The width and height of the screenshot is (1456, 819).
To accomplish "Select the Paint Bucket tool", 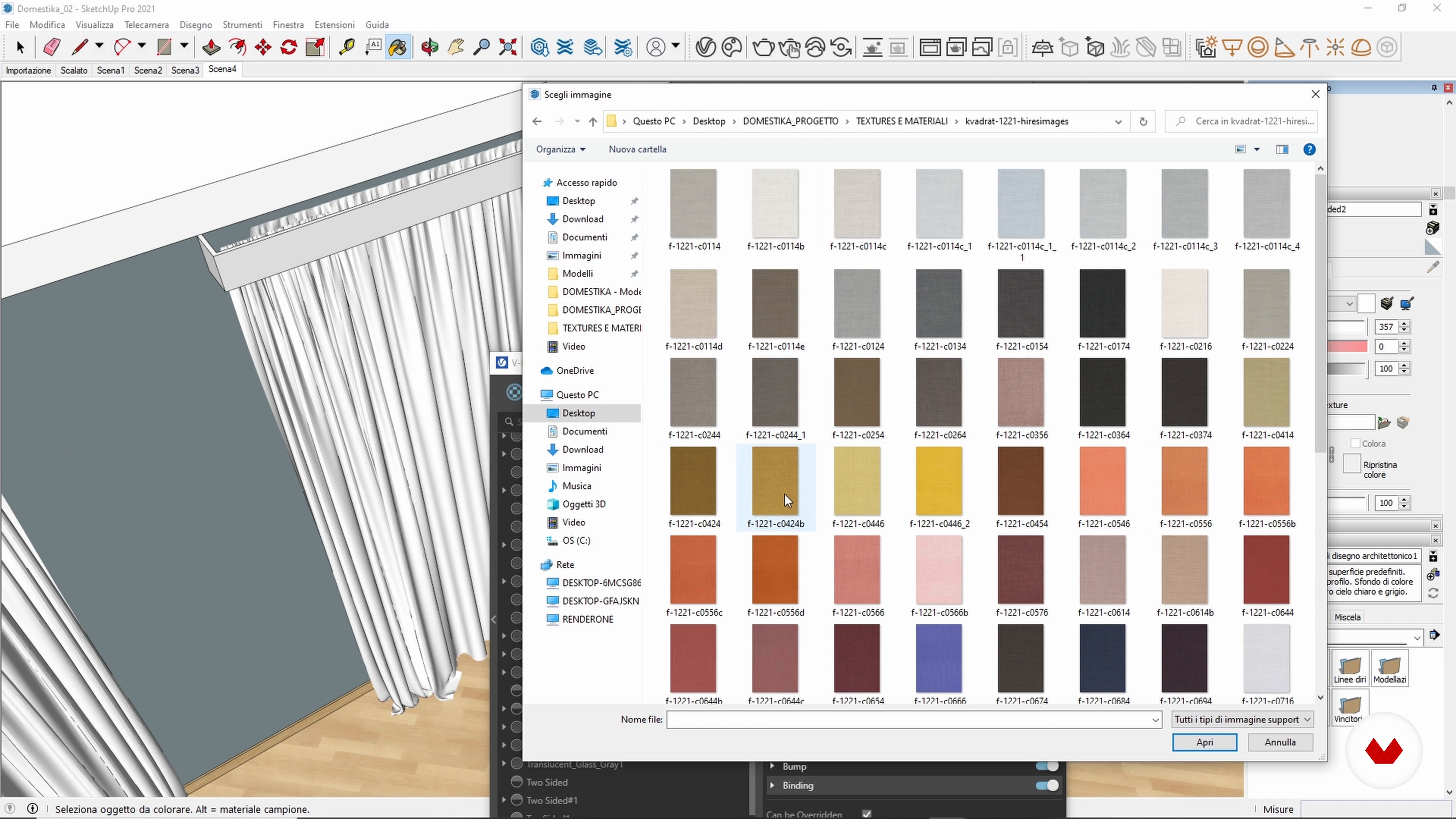I will pyautogui.click(x=398, y=47).
